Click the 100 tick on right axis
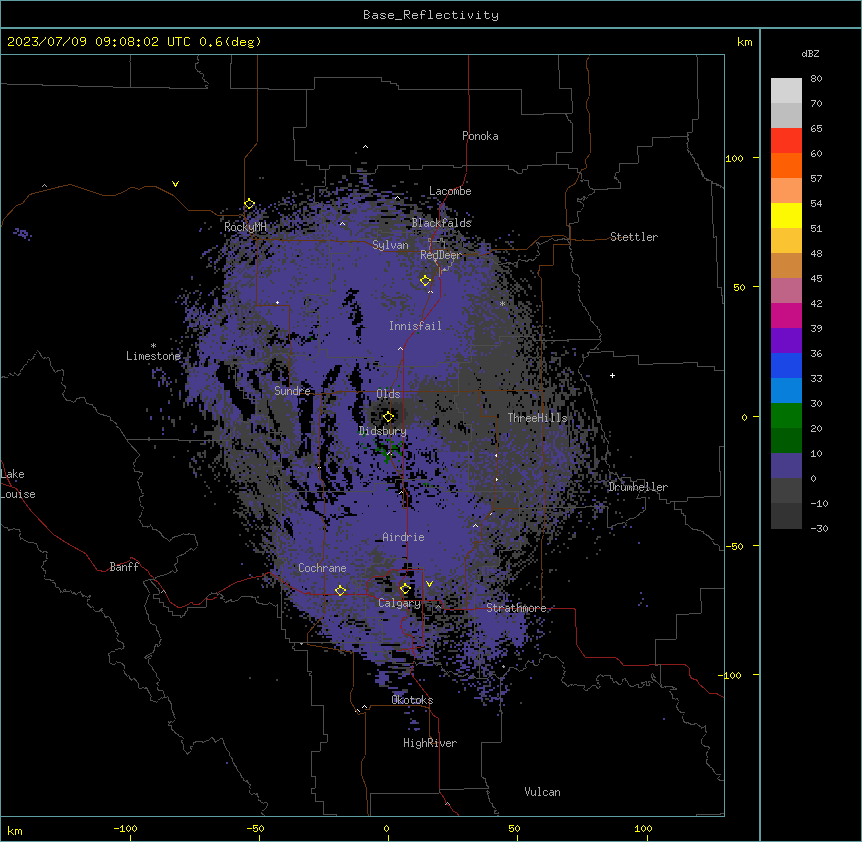The height and width of the screenshot is (842, 862). 735,158
